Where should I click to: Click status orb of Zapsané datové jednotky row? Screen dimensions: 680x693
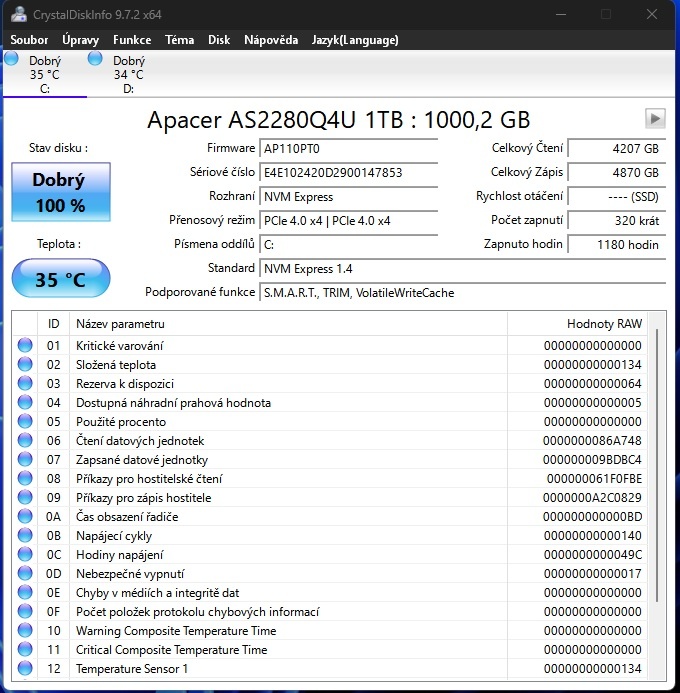25,459
